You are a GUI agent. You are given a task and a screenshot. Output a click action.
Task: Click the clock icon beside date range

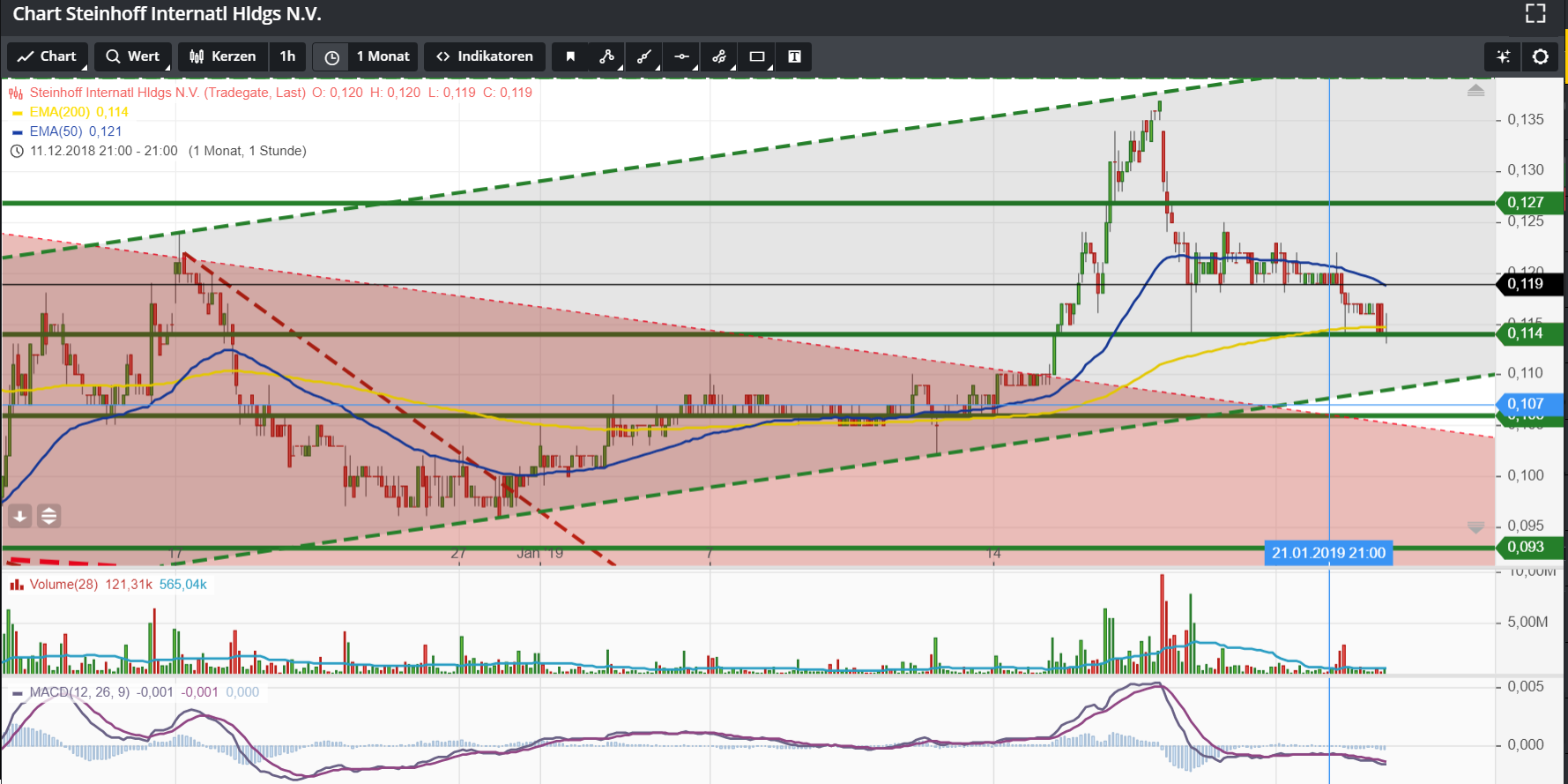click(17, 151)
